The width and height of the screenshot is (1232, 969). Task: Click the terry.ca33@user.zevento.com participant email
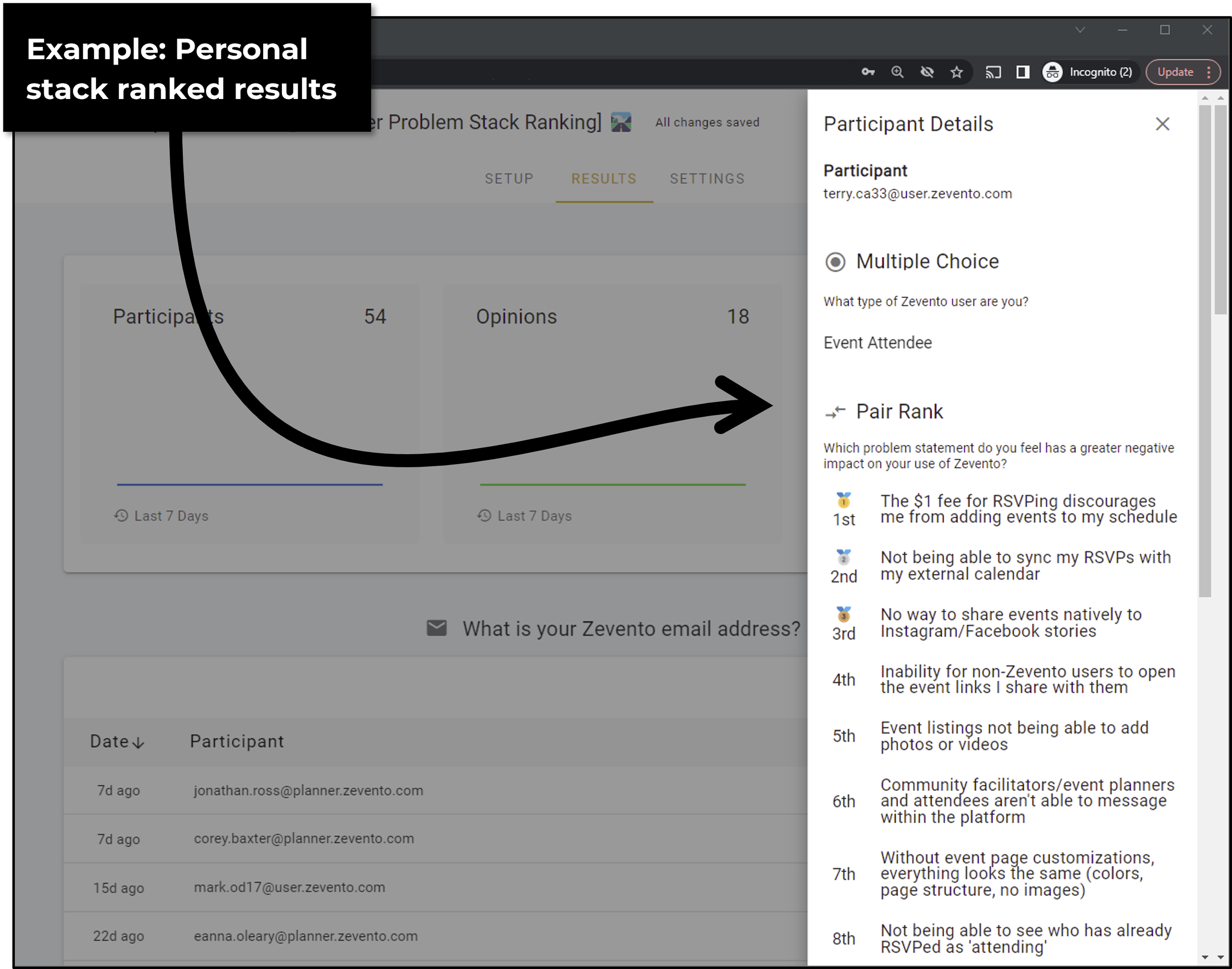918,194
